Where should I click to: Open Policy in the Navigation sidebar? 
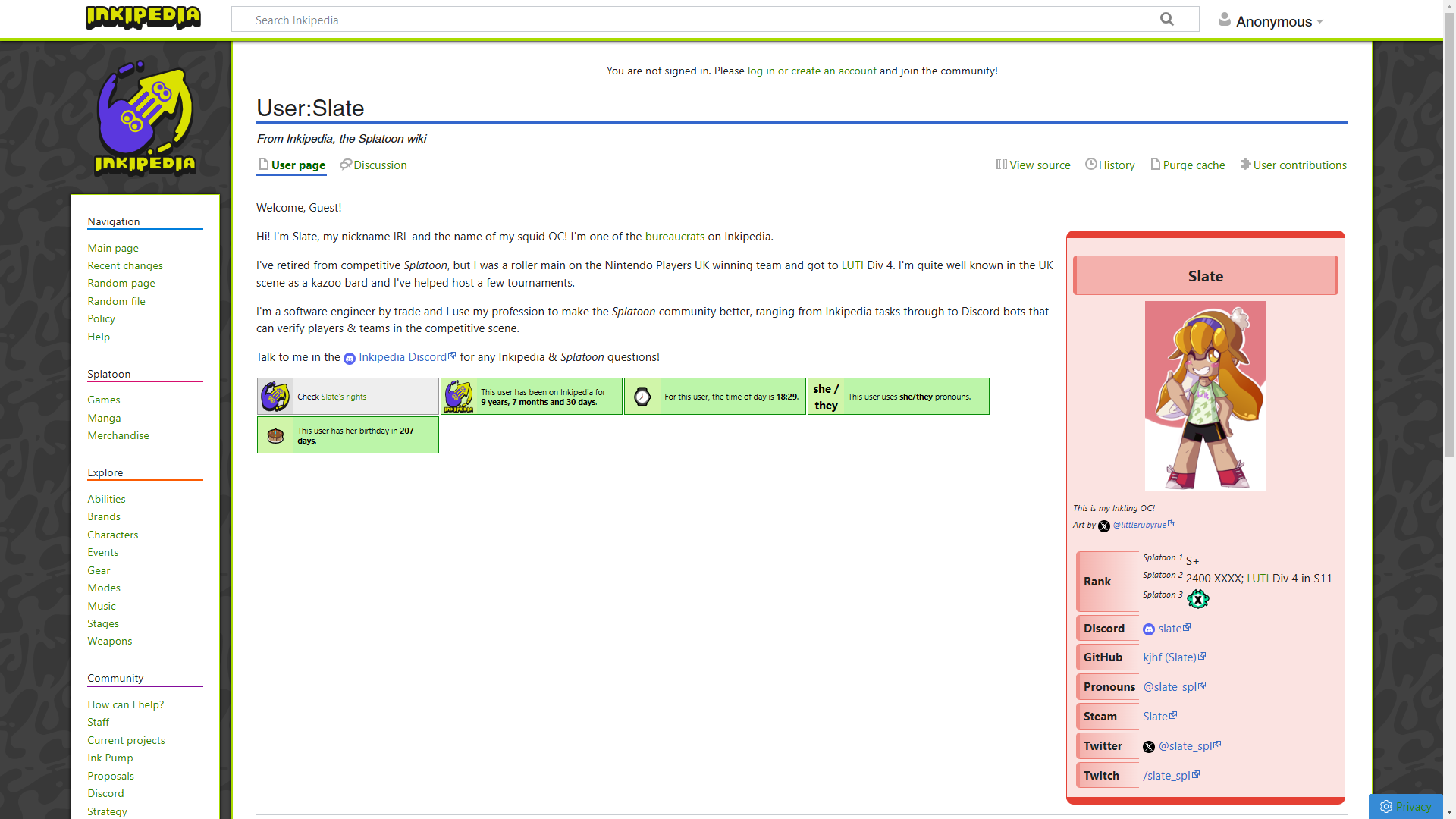(101, 318)
